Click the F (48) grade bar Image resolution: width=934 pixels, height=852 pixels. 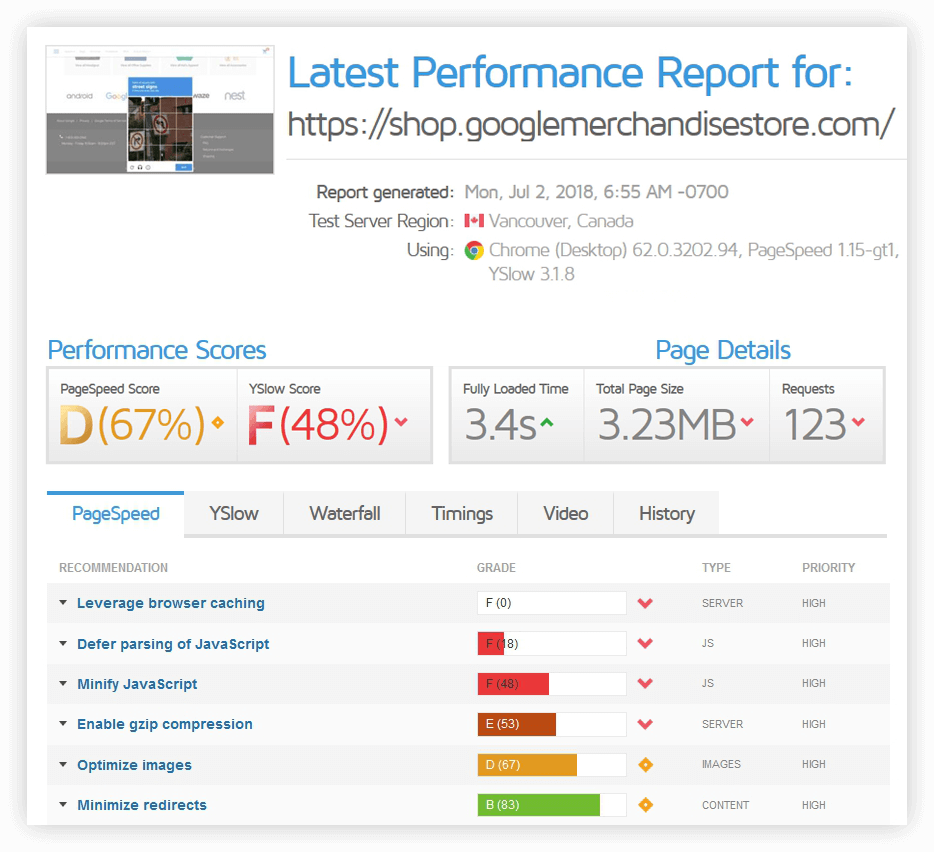552,683
